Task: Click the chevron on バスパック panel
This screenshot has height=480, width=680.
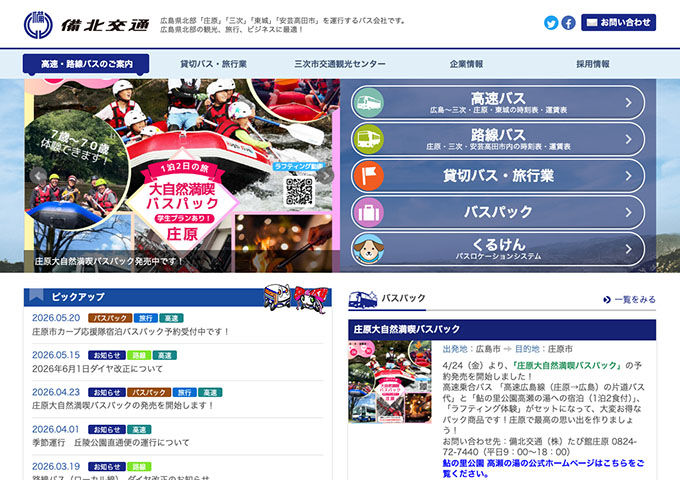Action: pyautogui.click(x=628, y=212)
